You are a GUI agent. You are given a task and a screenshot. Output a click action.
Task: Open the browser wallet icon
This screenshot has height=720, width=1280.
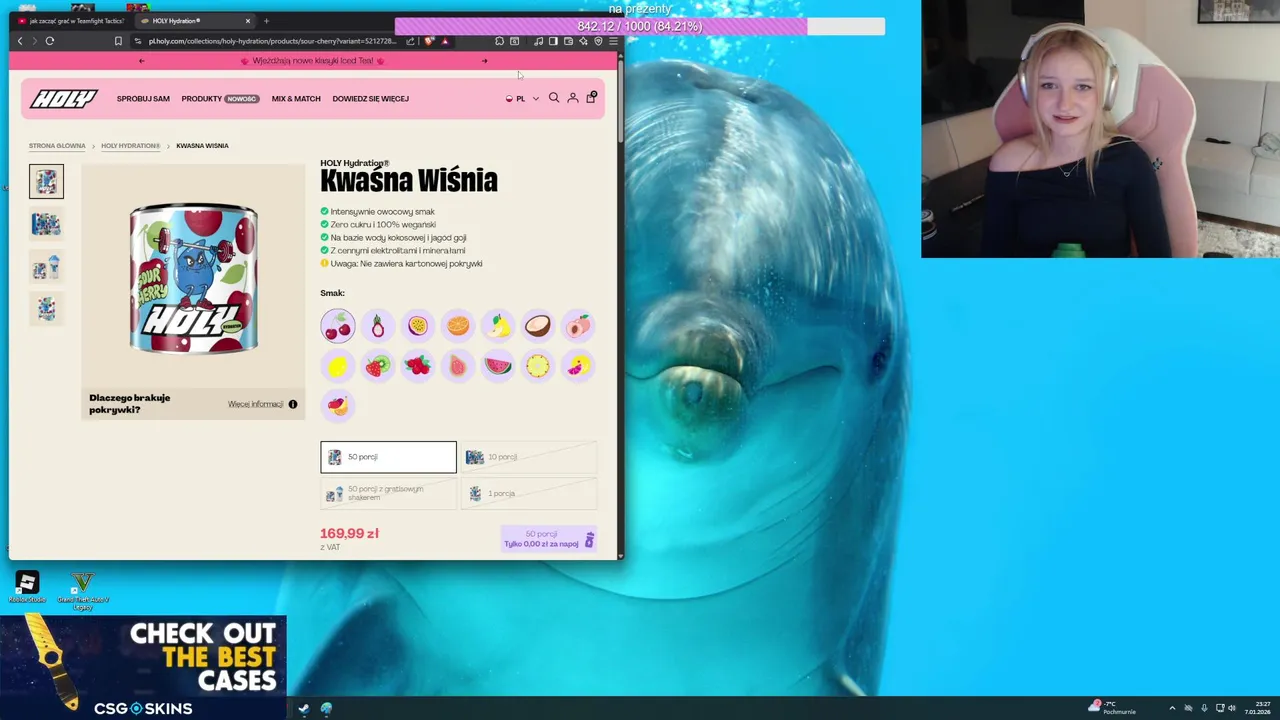tap(568, 41)
